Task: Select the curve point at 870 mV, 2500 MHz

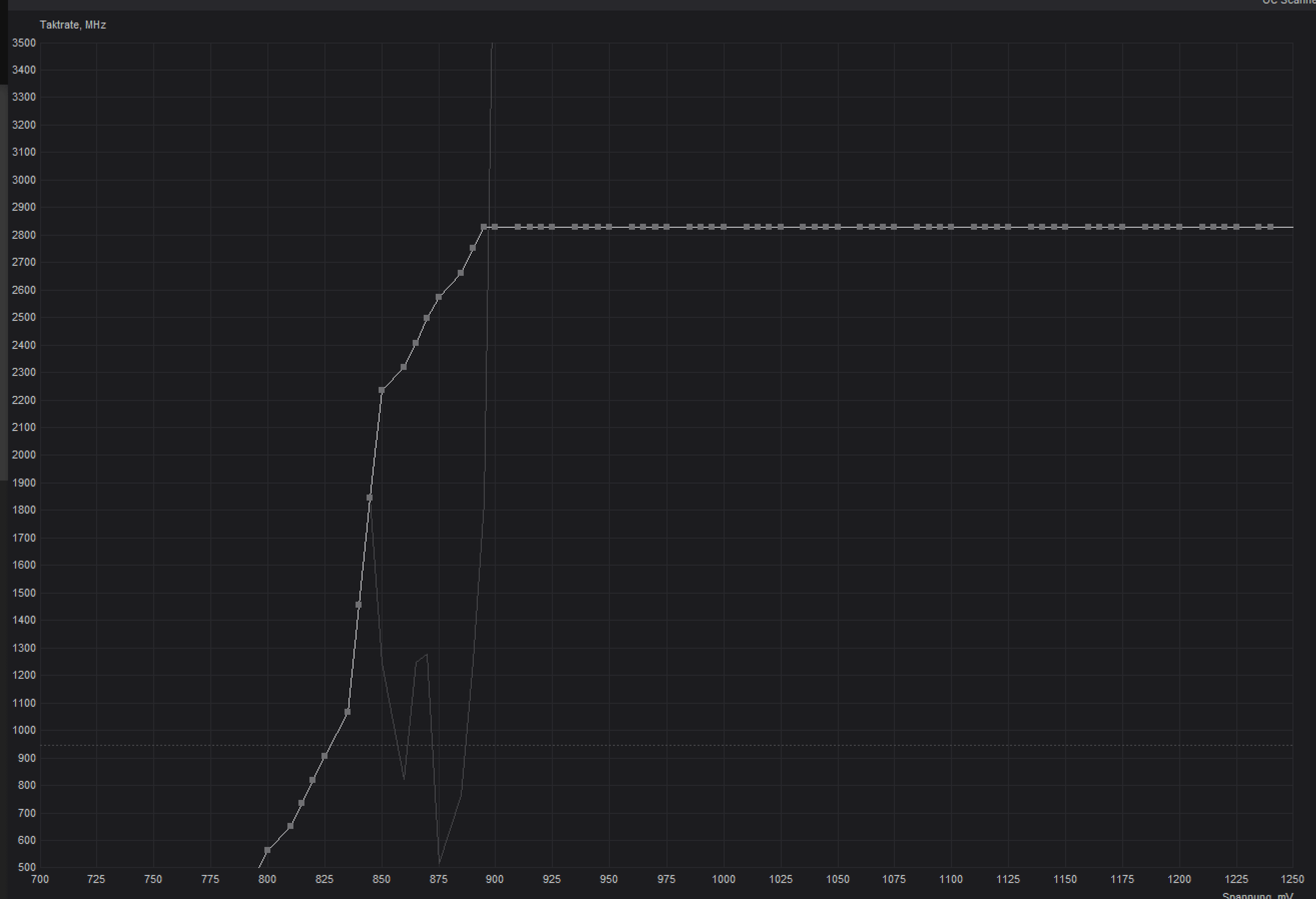Action: [x=427, y=317]
